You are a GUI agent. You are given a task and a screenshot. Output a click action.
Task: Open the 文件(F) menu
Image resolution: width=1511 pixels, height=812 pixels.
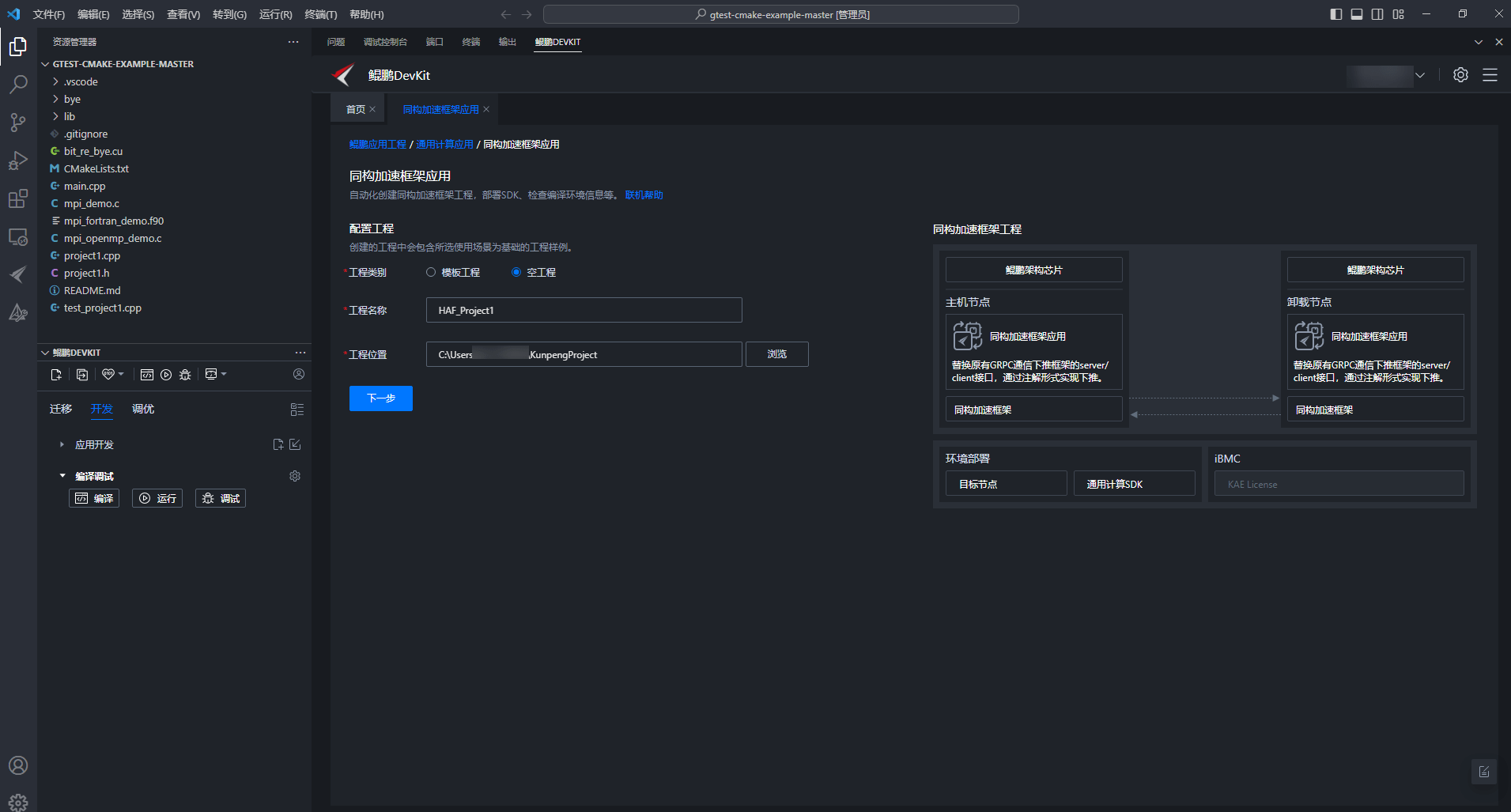pyautogui.click(x=49, y=14)
